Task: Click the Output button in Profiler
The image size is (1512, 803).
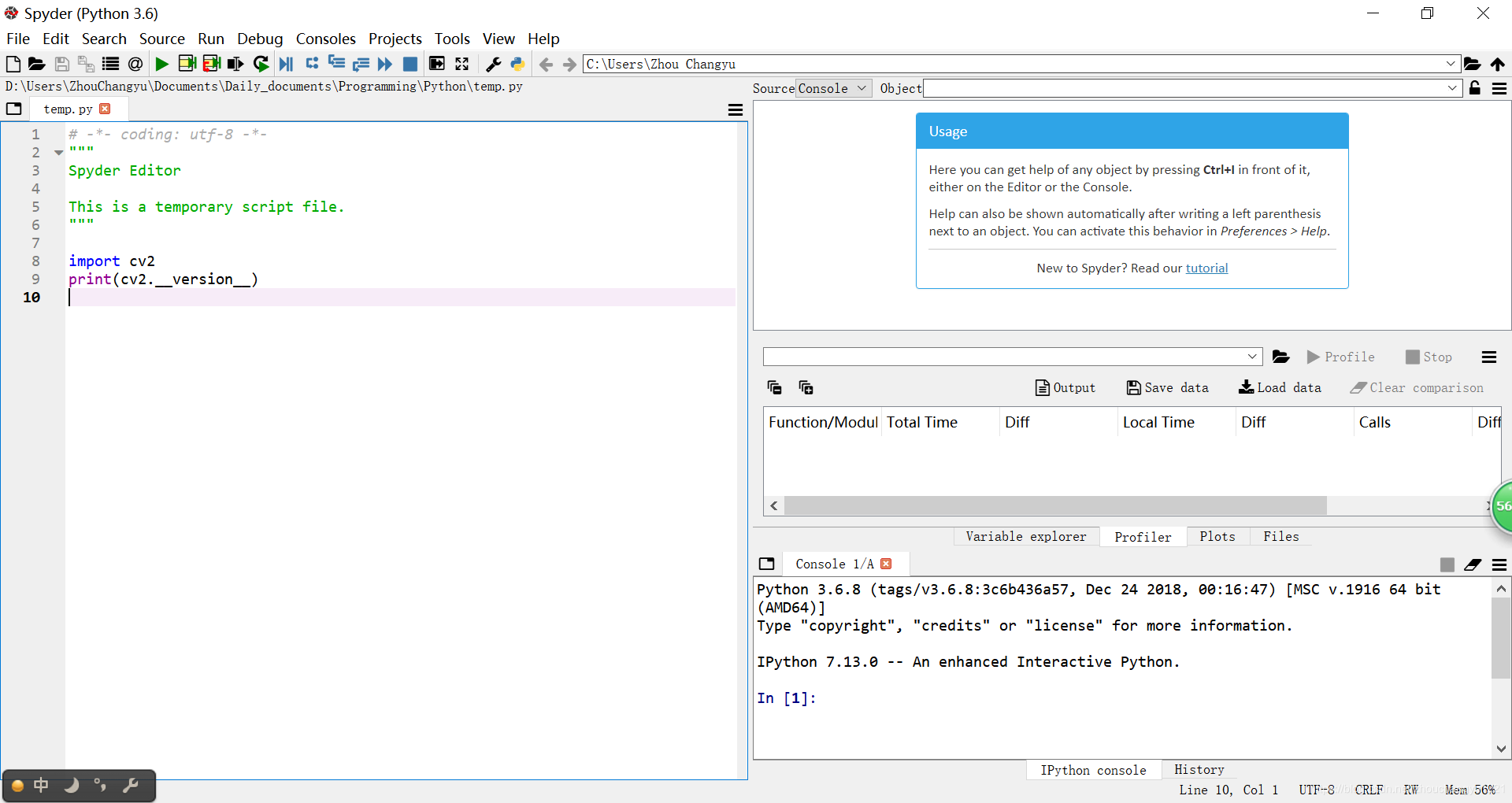Action: pyautogui.click(x=1065, y=387)
